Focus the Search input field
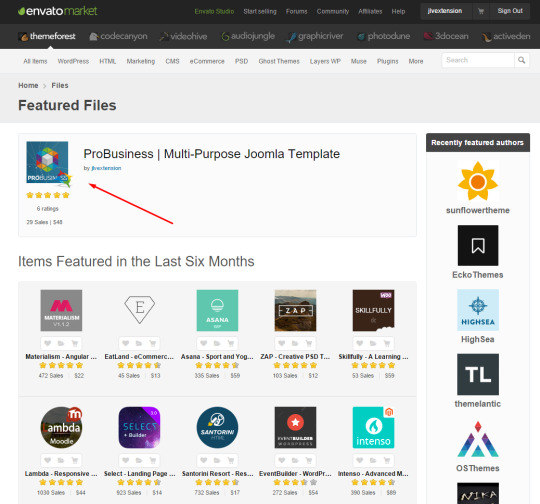The width and height of the screenshot is (540, 504). coord(478,60)
